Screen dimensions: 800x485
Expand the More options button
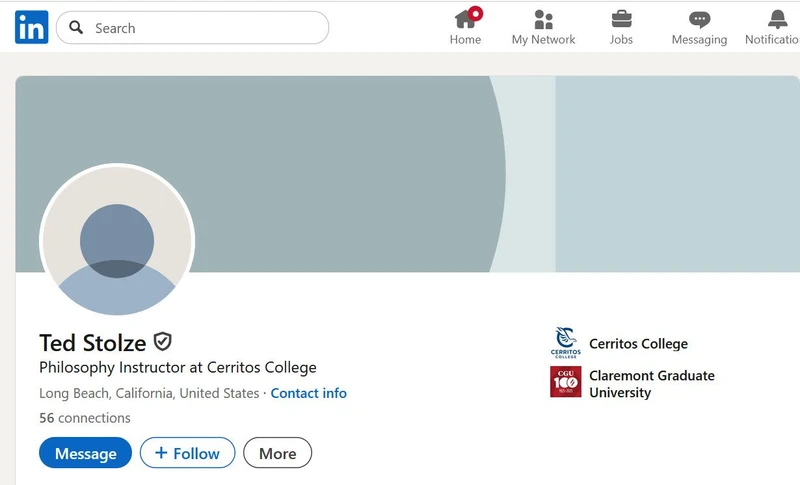click(x=278, y=453)
